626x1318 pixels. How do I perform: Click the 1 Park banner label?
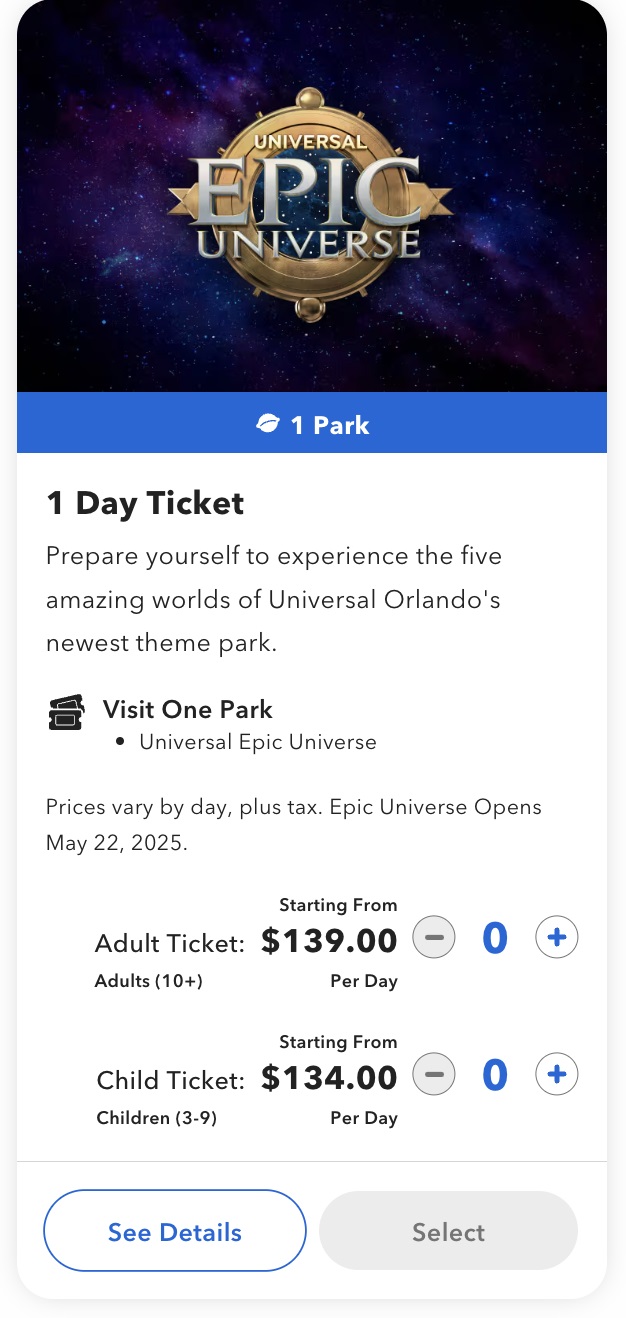point(329,425)
